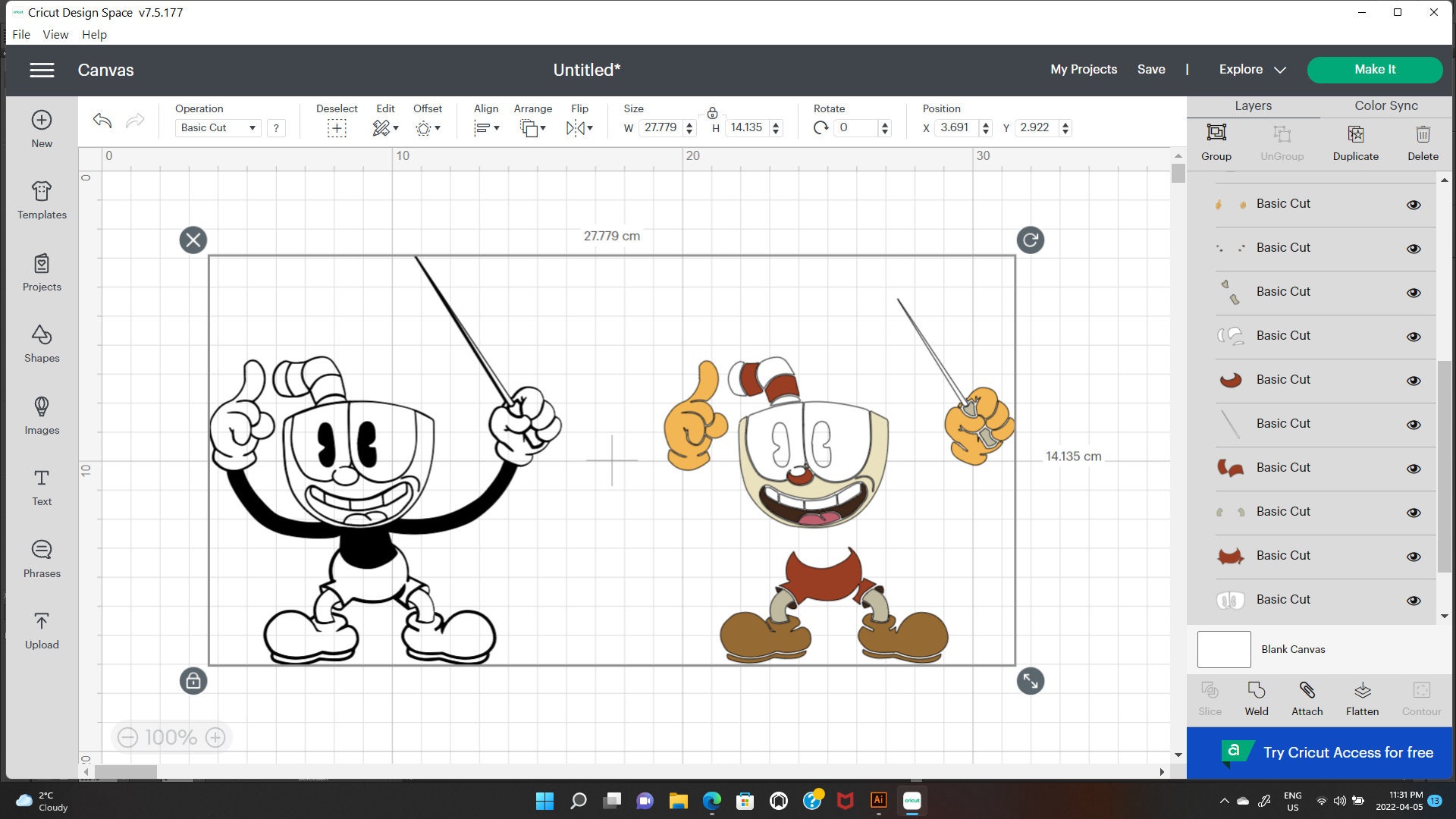Save the current project
Image resolution: width=1456 pixels, height=819 pixels.
pyautogui.click(x=1151, y=69)
